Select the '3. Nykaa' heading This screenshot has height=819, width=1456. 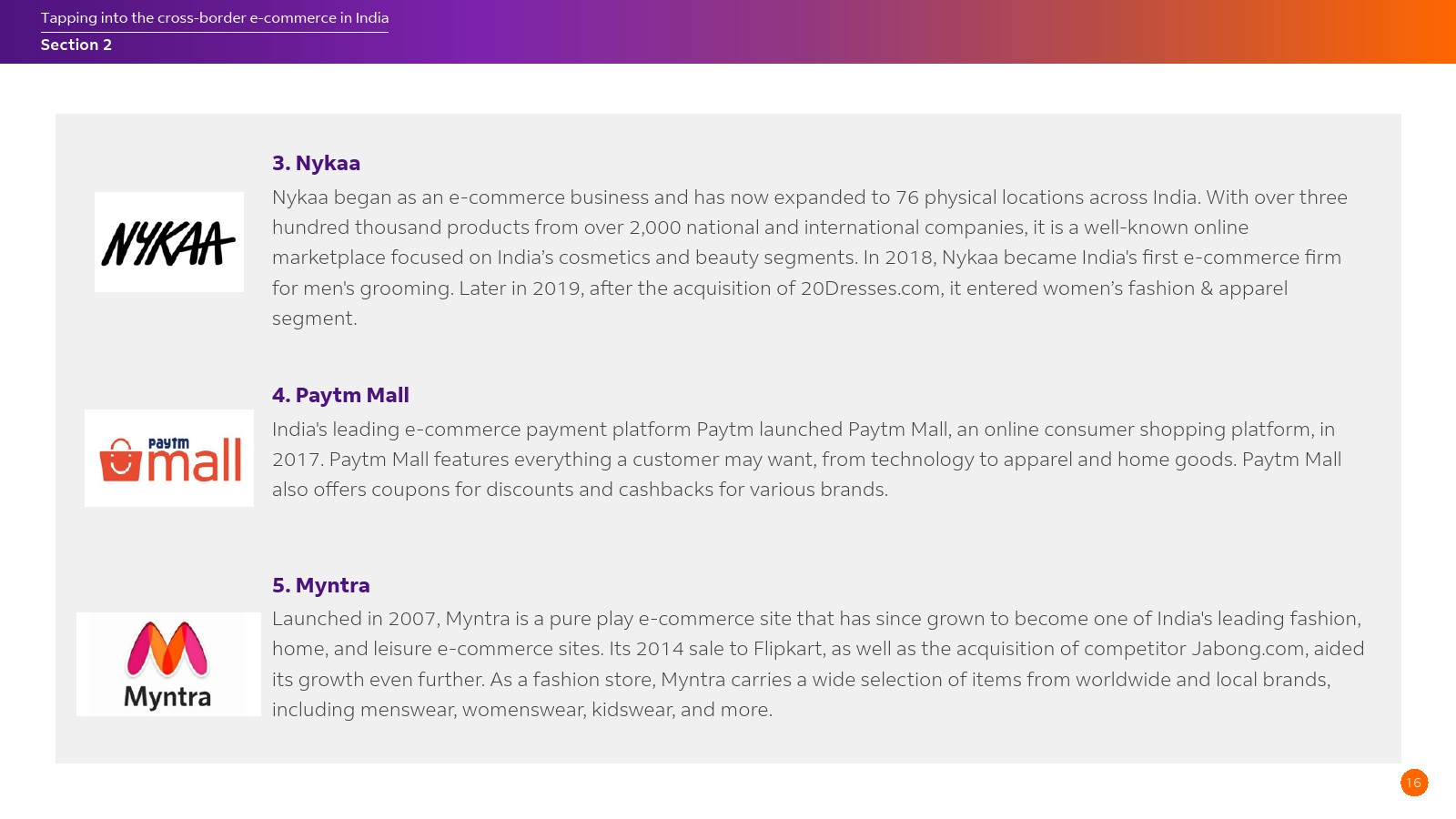[x=316, y=164]
